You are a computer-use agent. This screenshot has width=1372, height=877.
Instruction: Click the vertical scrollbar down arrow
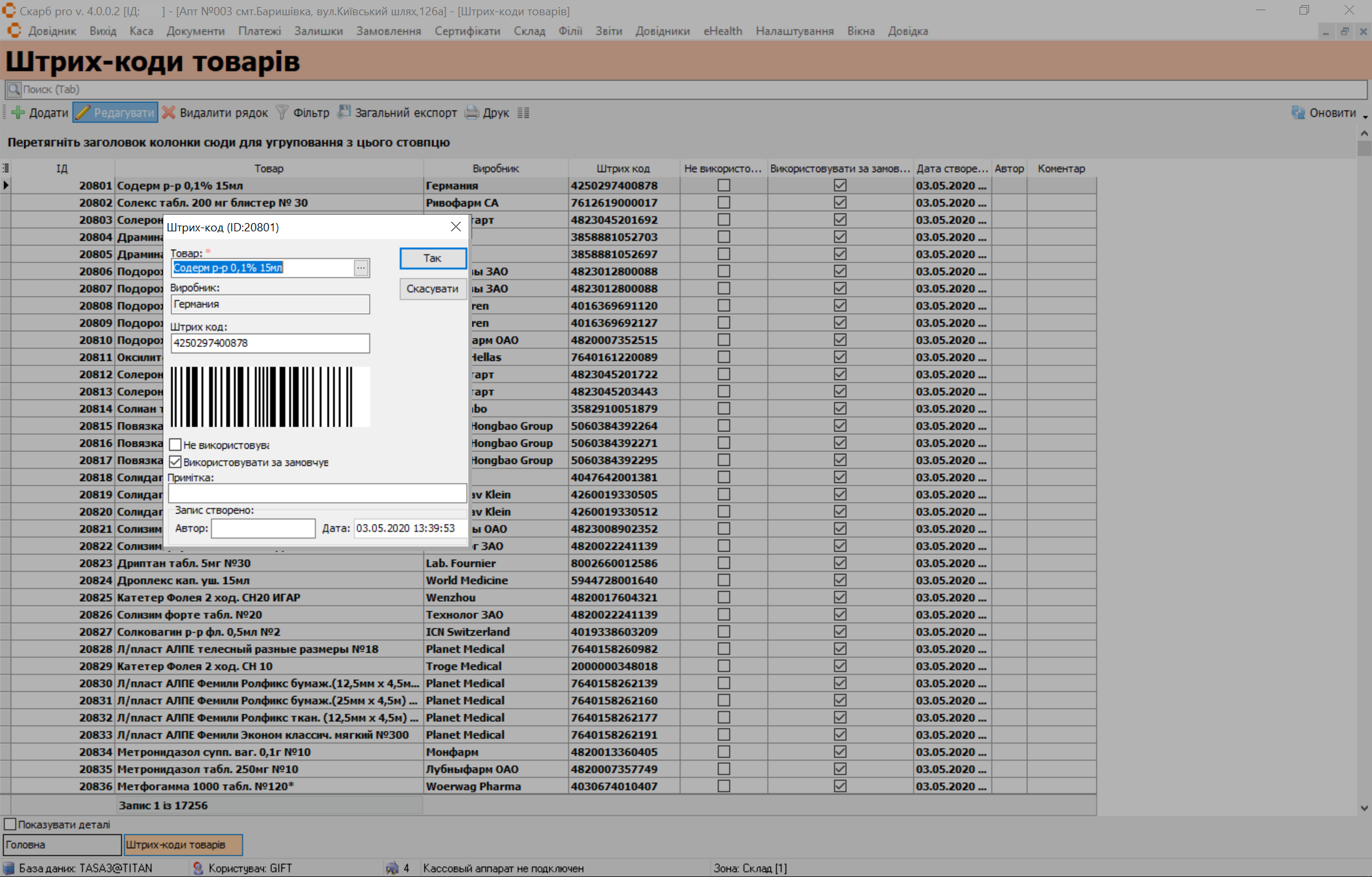1364,808
